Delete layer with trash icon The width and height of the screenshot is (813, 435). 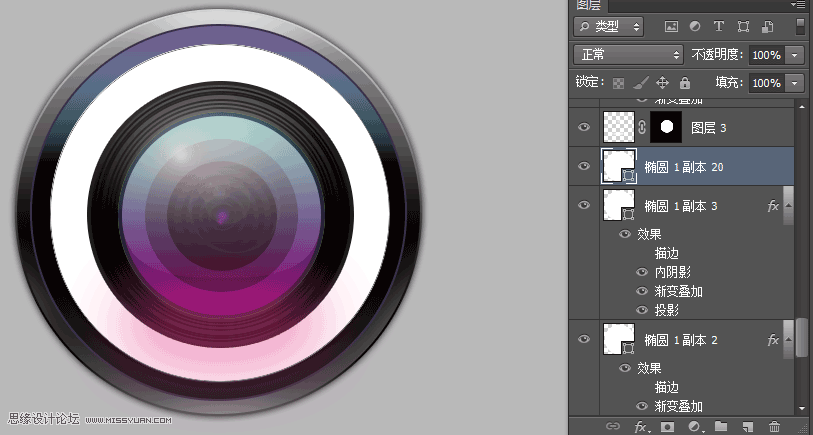pyautogui.click(x=774, y=427)
